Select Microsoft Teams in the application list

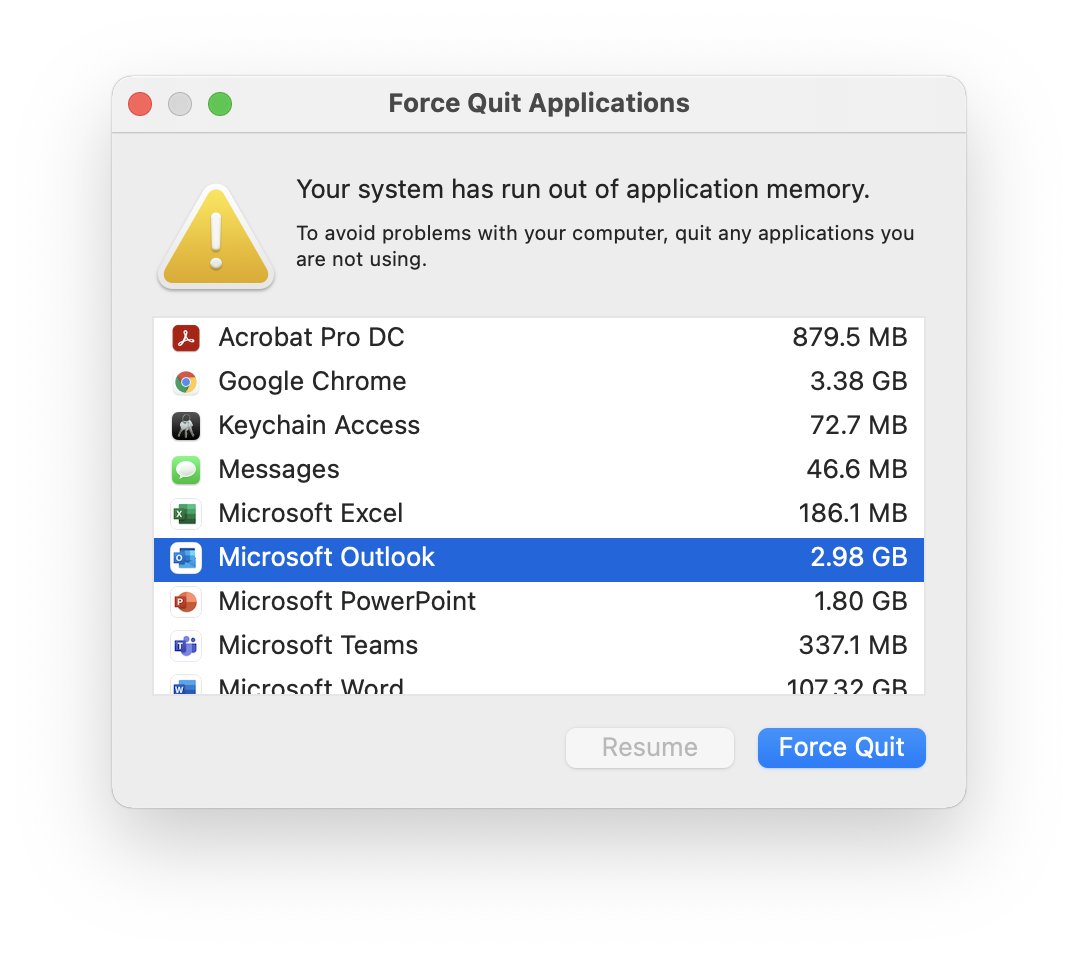coord(539,646)
